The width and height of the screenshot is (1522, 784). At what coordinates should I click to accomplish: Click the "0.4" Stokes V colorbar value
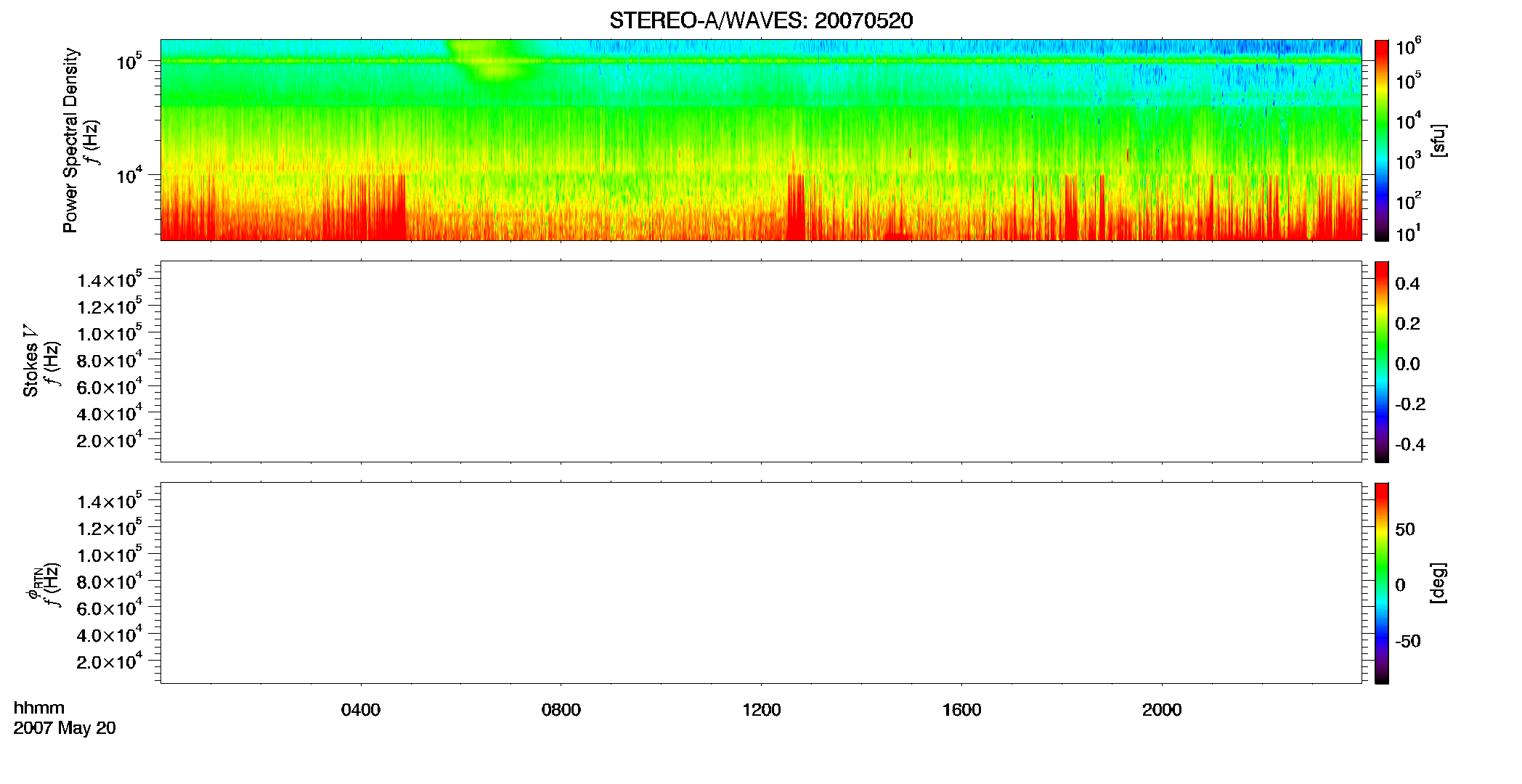pyautogui.click(x=1407, y=284)
